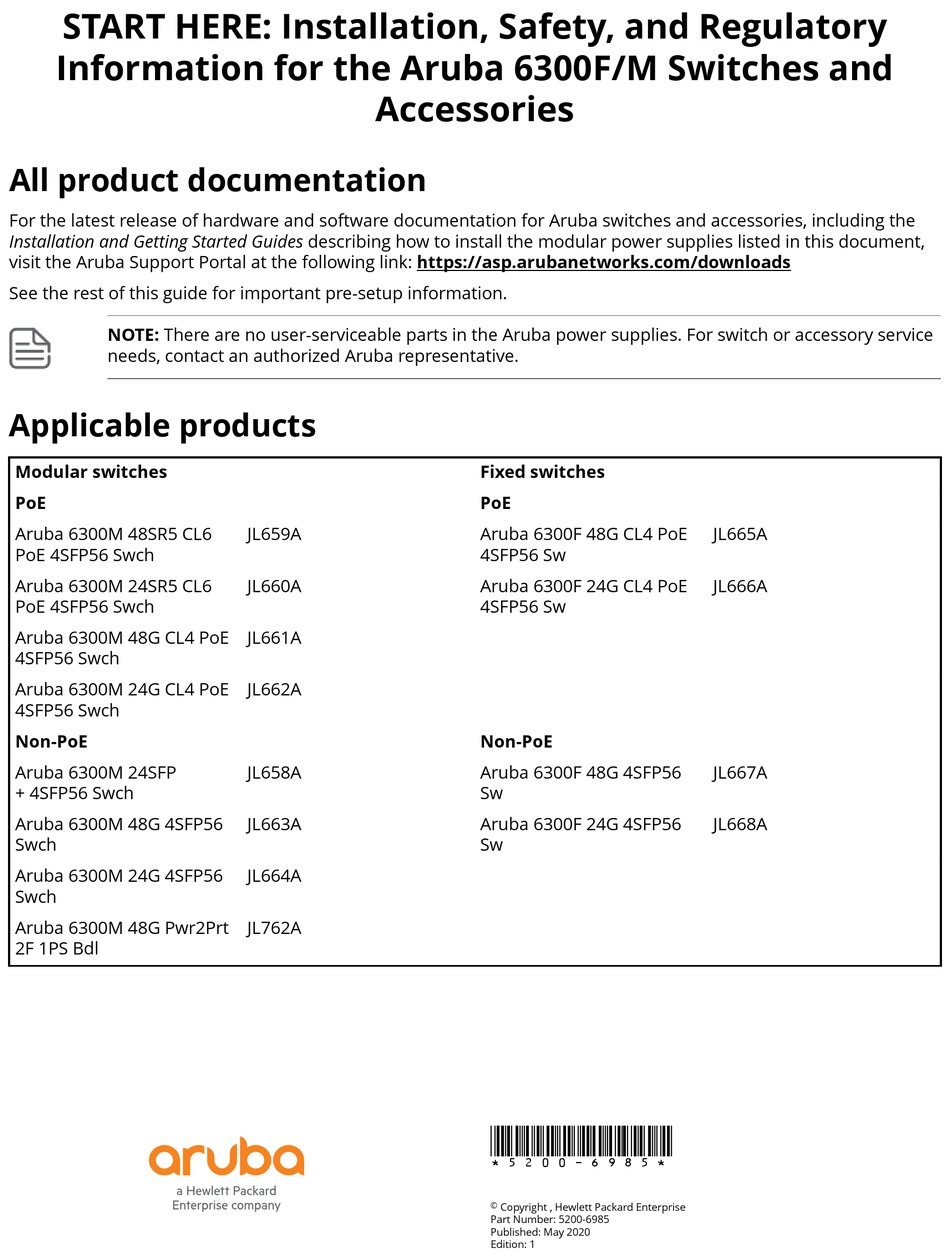The image size is (950, 1260).
Task: Click the NOTE label text
Action: [133, 335]
